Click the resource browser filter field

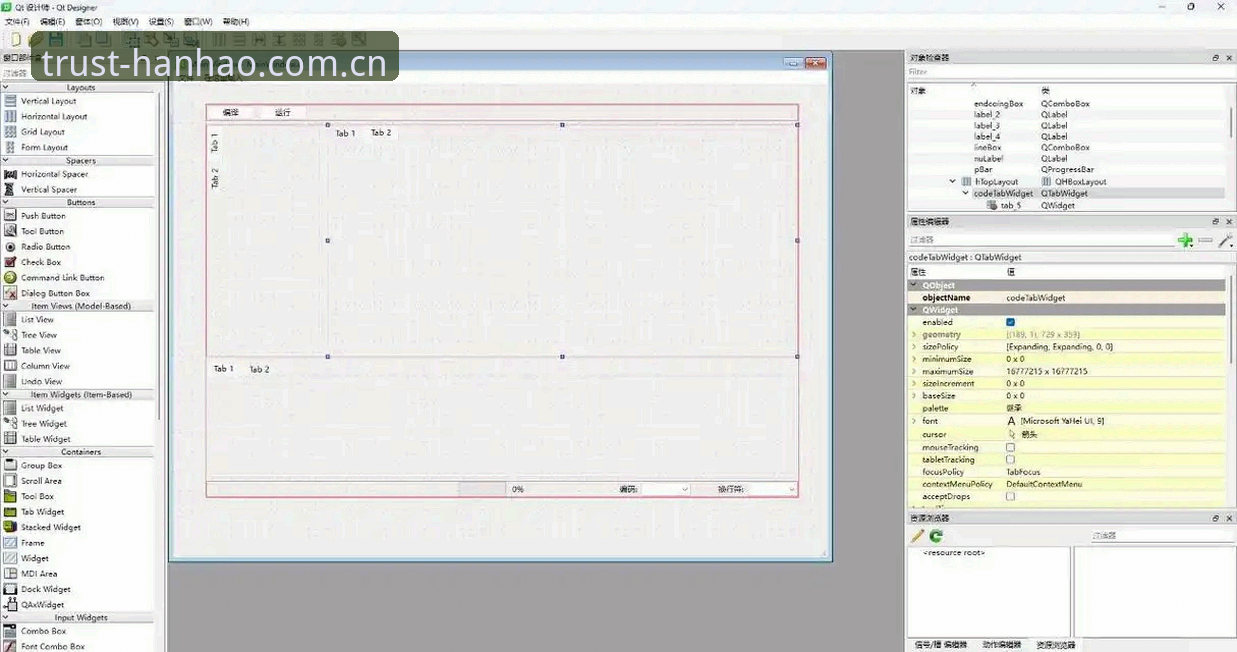click(1161, 536)
